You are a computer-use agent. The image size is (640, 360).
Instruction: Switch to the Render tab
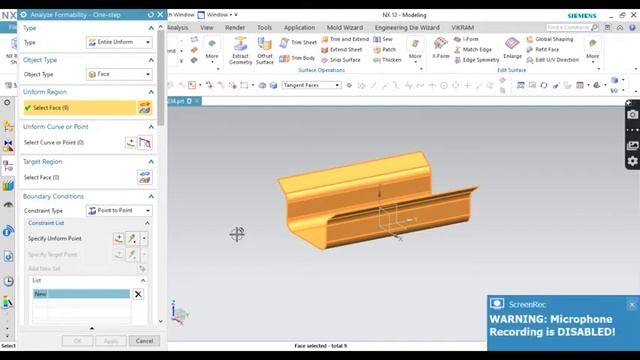pos(235,27)
